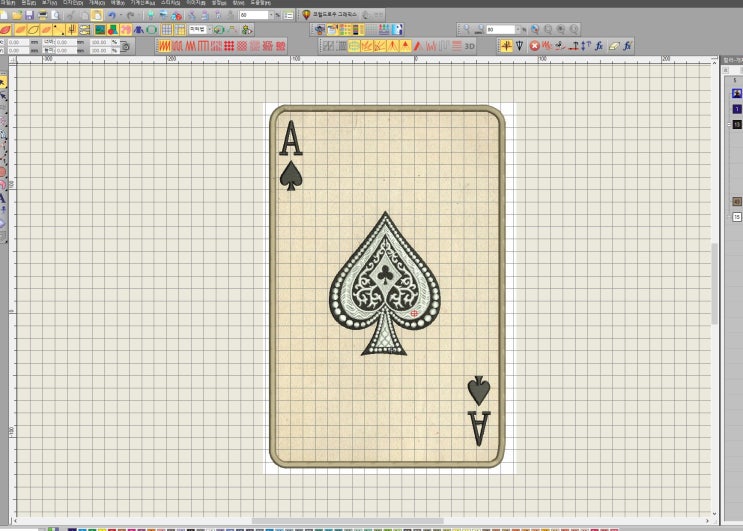Click the small spade under the top-left A
This screenshot has width=743, height=531.
291,176
